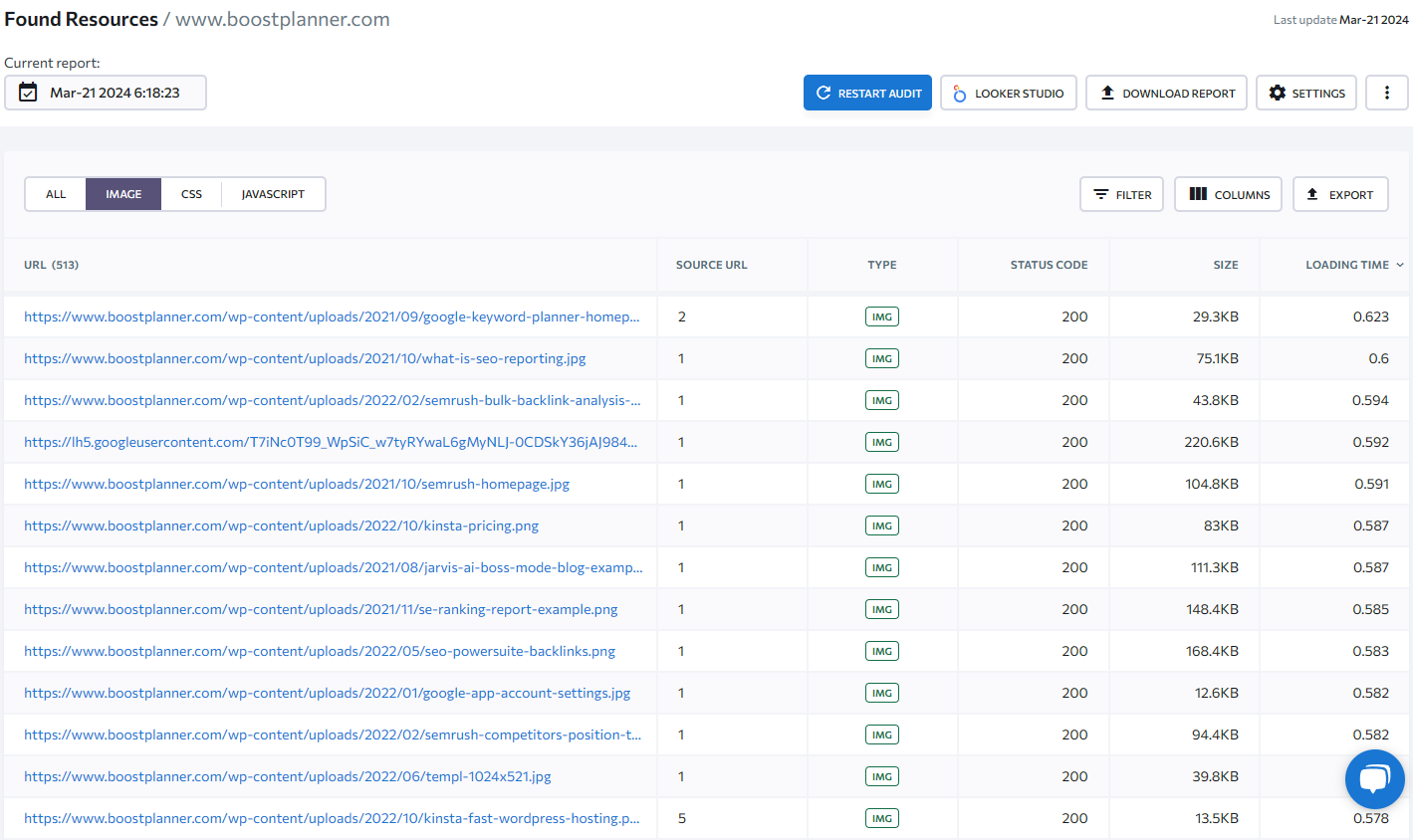Click the Restart Audit refresh icon
Screen dimensions: 1413x840
pos(824,93)
